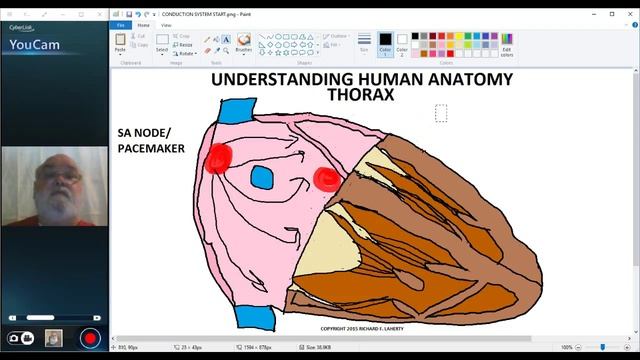Click the YouCam scroll bar handle
Image resolution: width=640 pixels, height=360 pixels.
[x=40, y=318]
